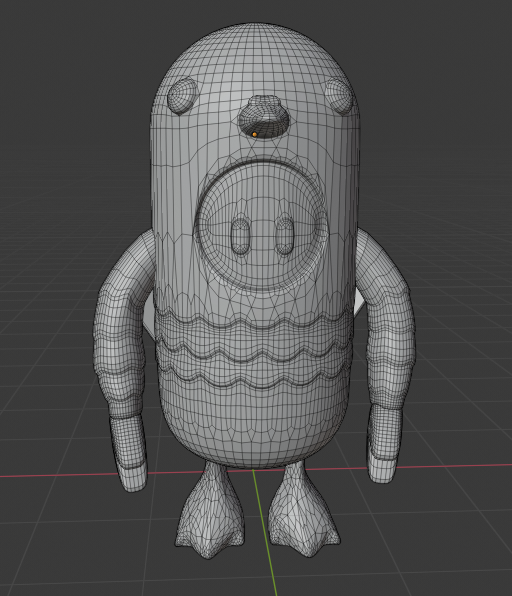Select the right oval eye on the face
512x596 pixels.
(285, 235)
